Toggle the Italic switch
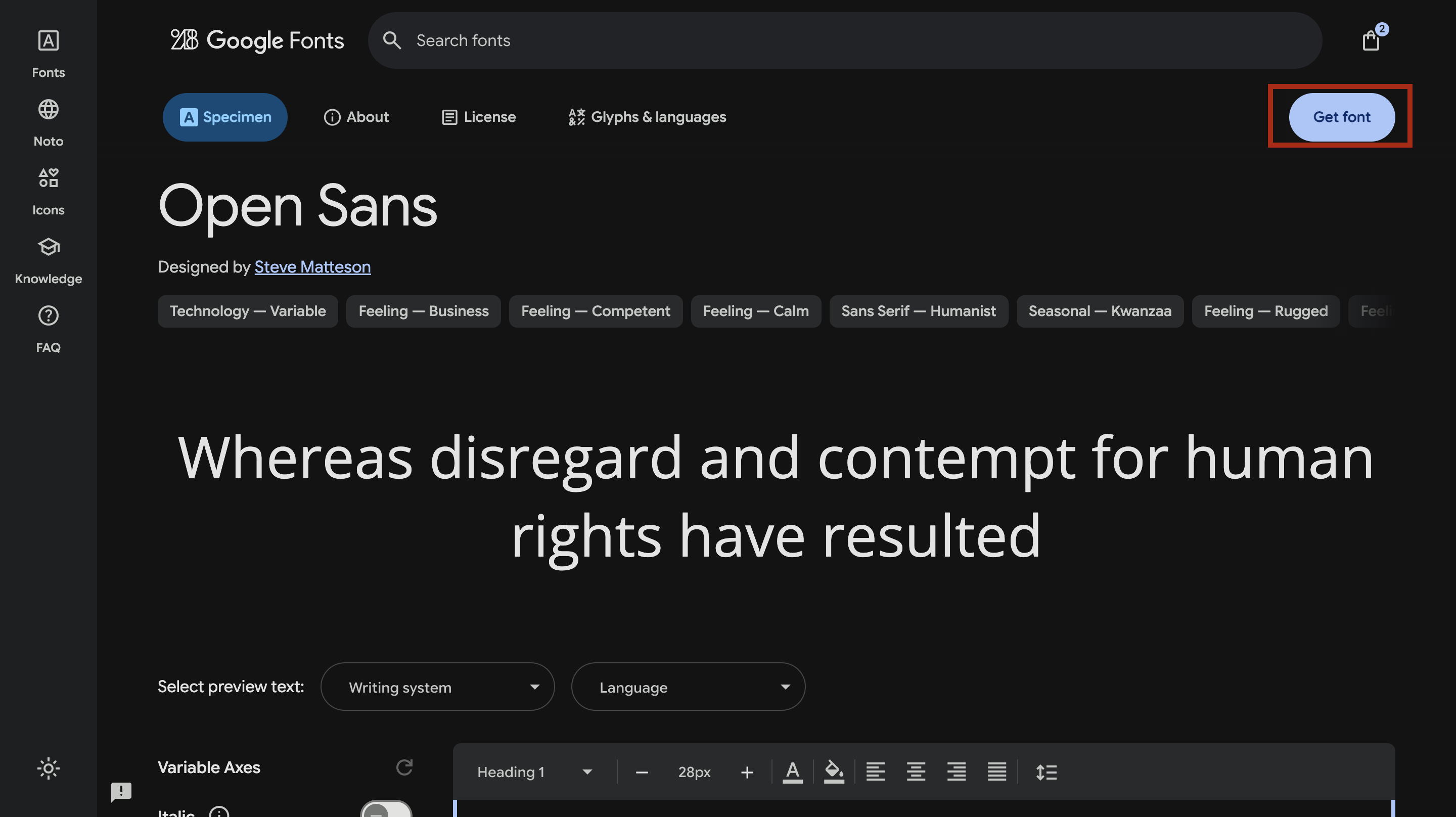The height and width of the screenshot is (817, 1456). [x=387, y=809]
